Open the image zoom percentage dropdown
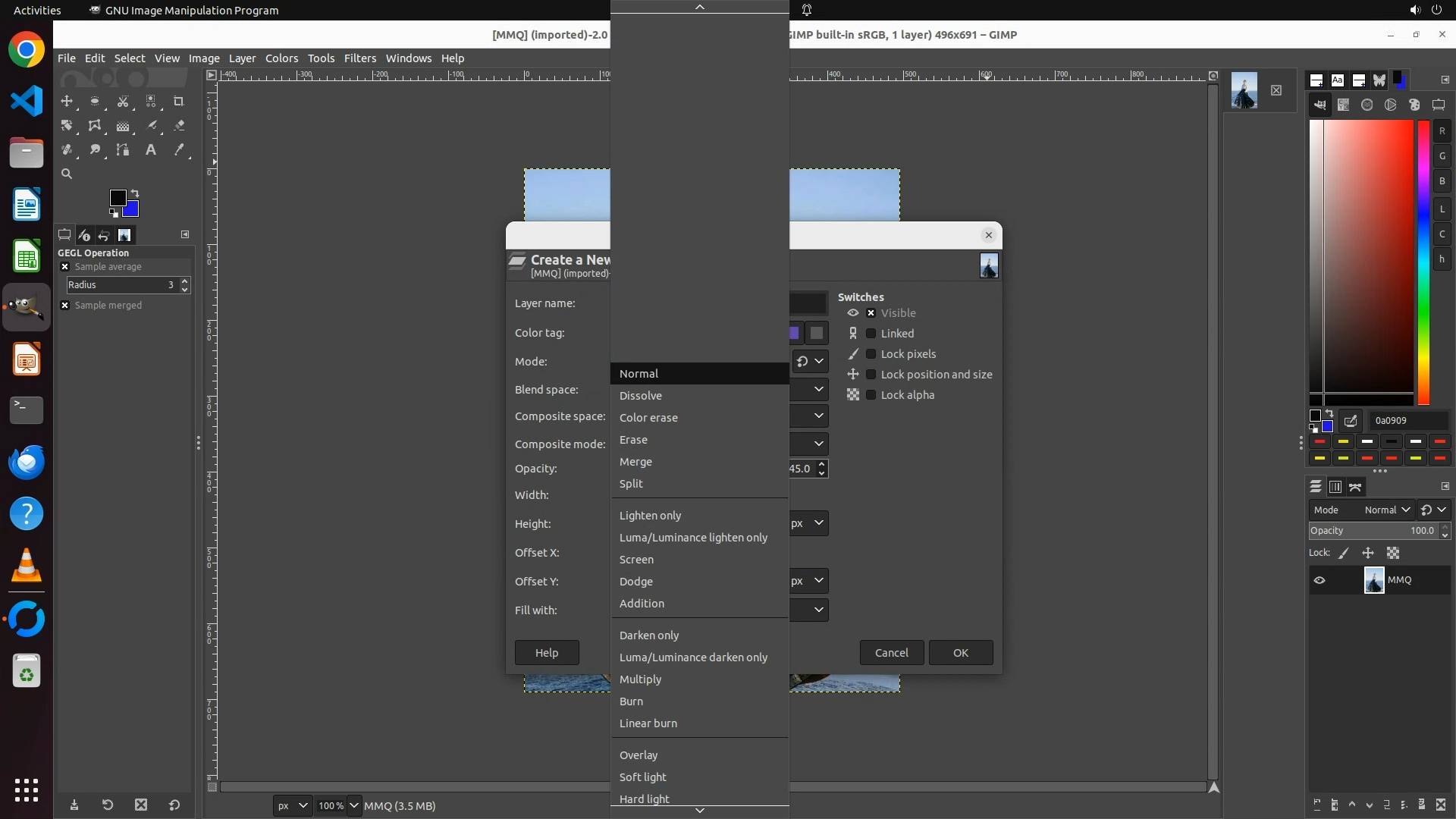 pos(353,806)
